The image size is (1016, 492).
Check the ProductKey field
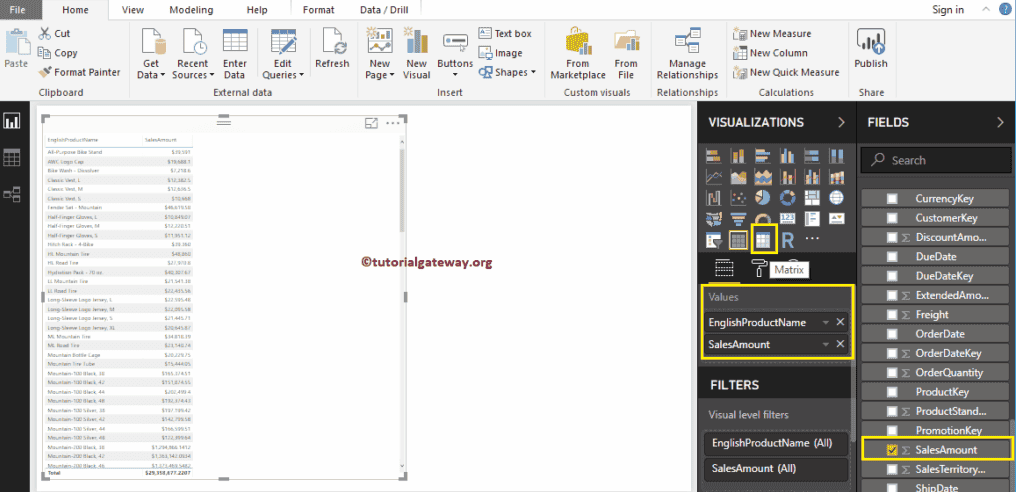[x=892, y=392]
